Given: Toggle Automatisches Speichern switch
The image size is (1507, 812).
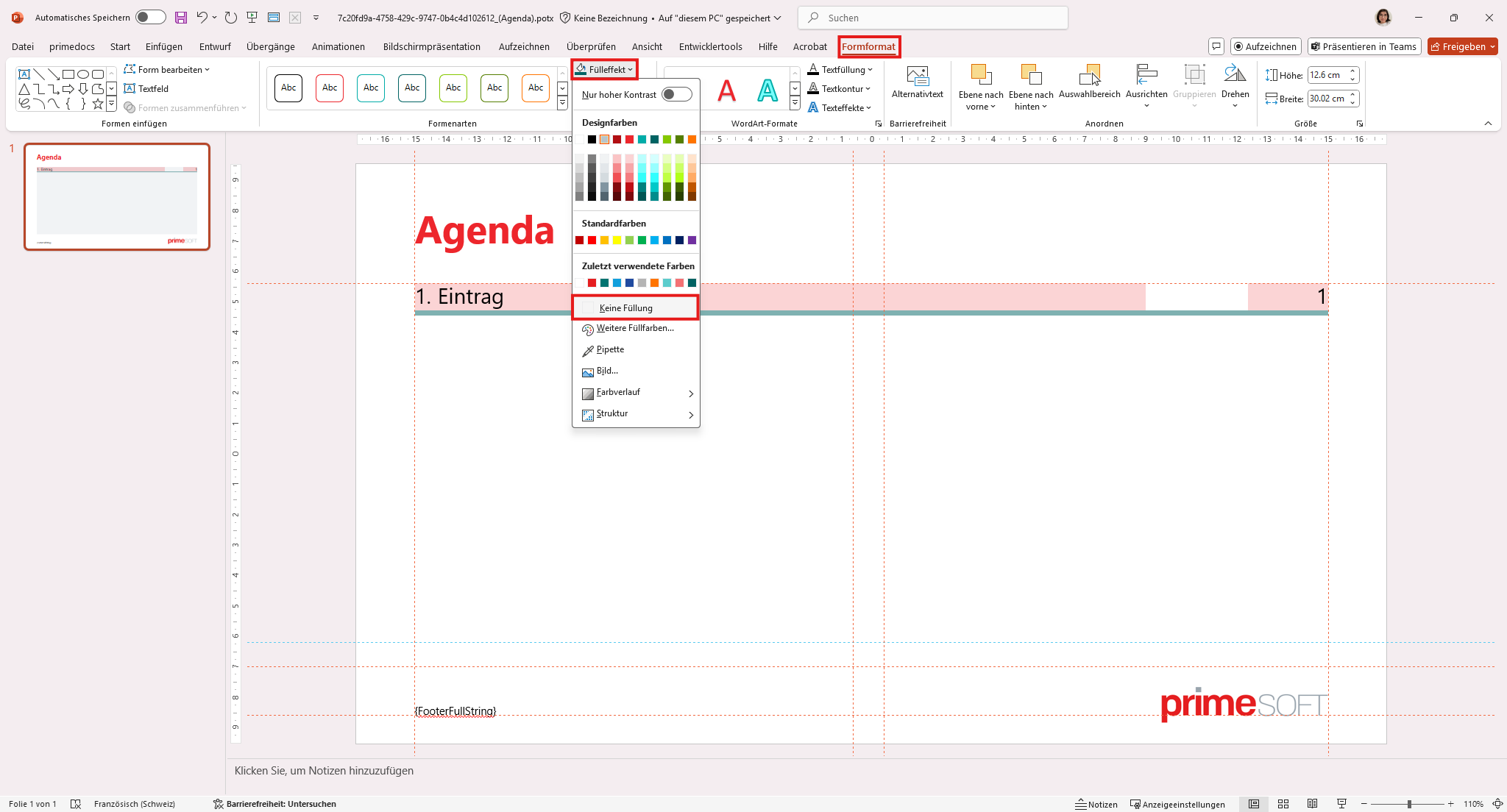Looking at the screenshot, I should 151,18.
